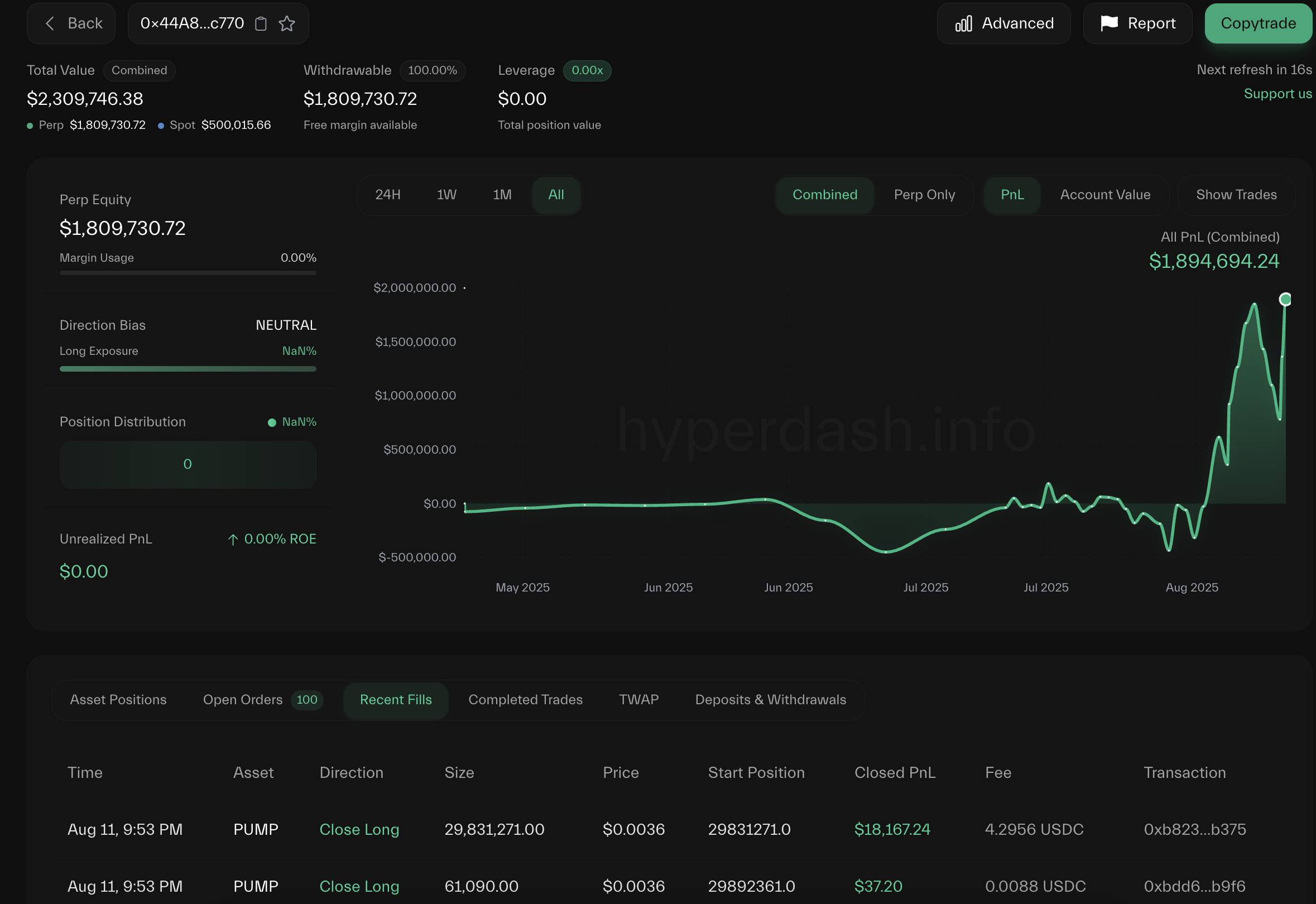Switch chart to Perp Only
Viewport: 1316px width, 904px height.
point(925,195)
